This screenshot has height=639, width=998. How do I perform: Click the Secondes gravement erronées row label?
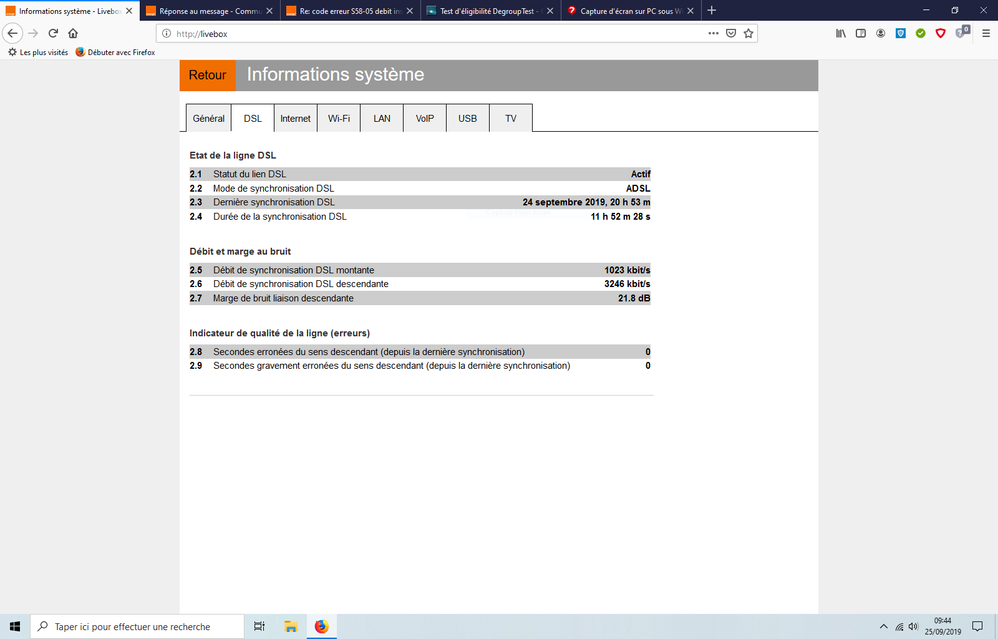click(x=391, y=366)
